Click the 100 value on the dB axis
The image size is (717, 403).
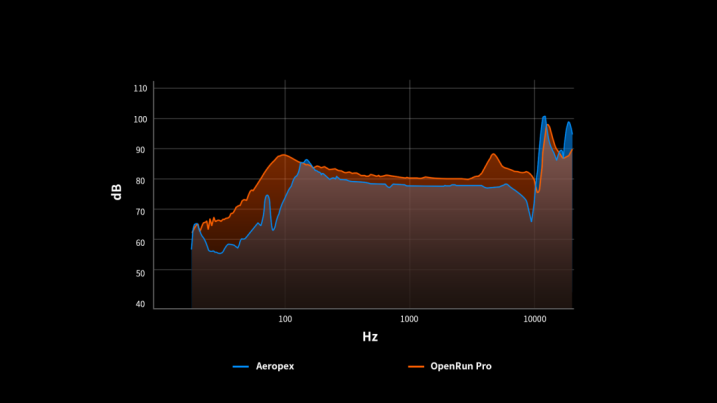[x=140, y=119]
